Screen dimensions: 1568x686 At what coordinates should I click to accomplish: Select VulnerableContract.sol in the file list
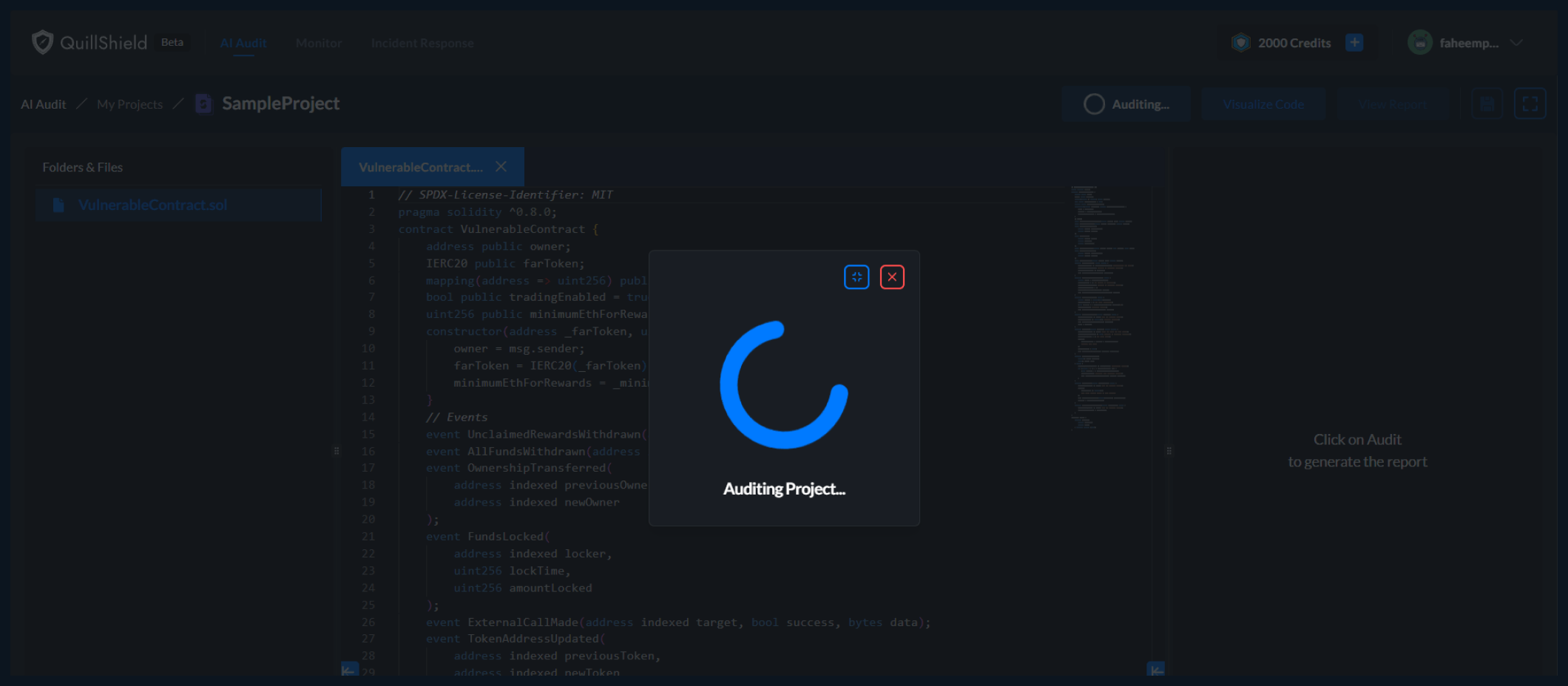178,205
